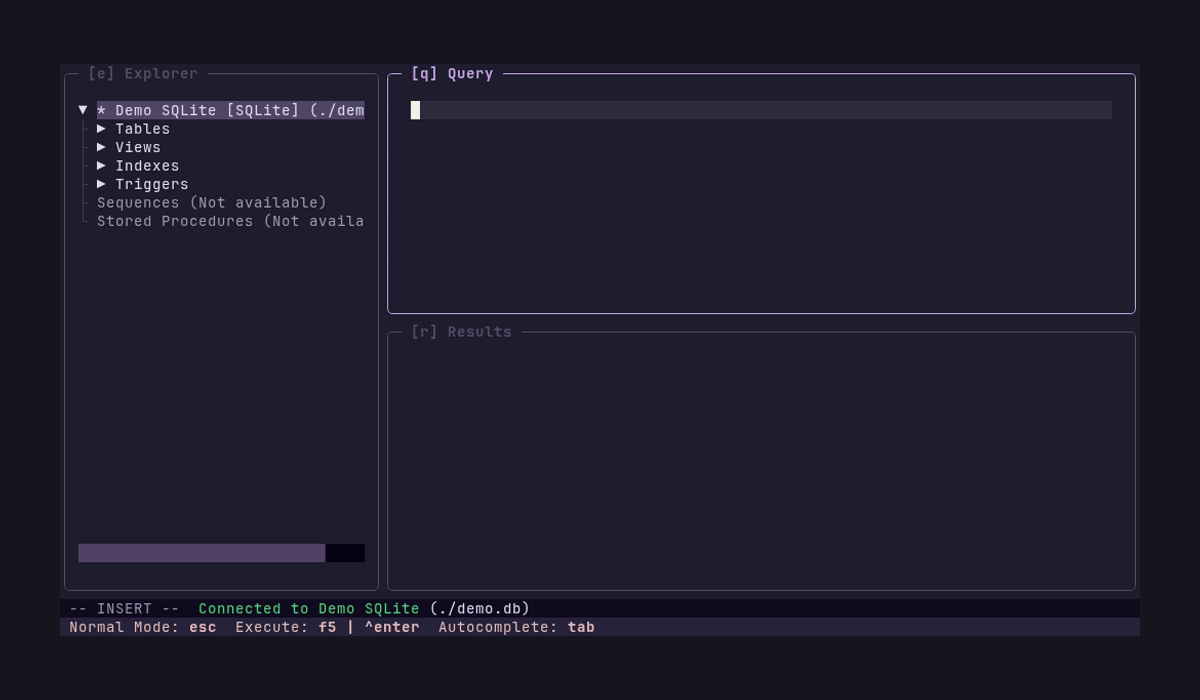Image resolution: width=1200 pixels, height=700 pixels.
Task: Select the Tables label in Explorer
Action: [142, 129]
